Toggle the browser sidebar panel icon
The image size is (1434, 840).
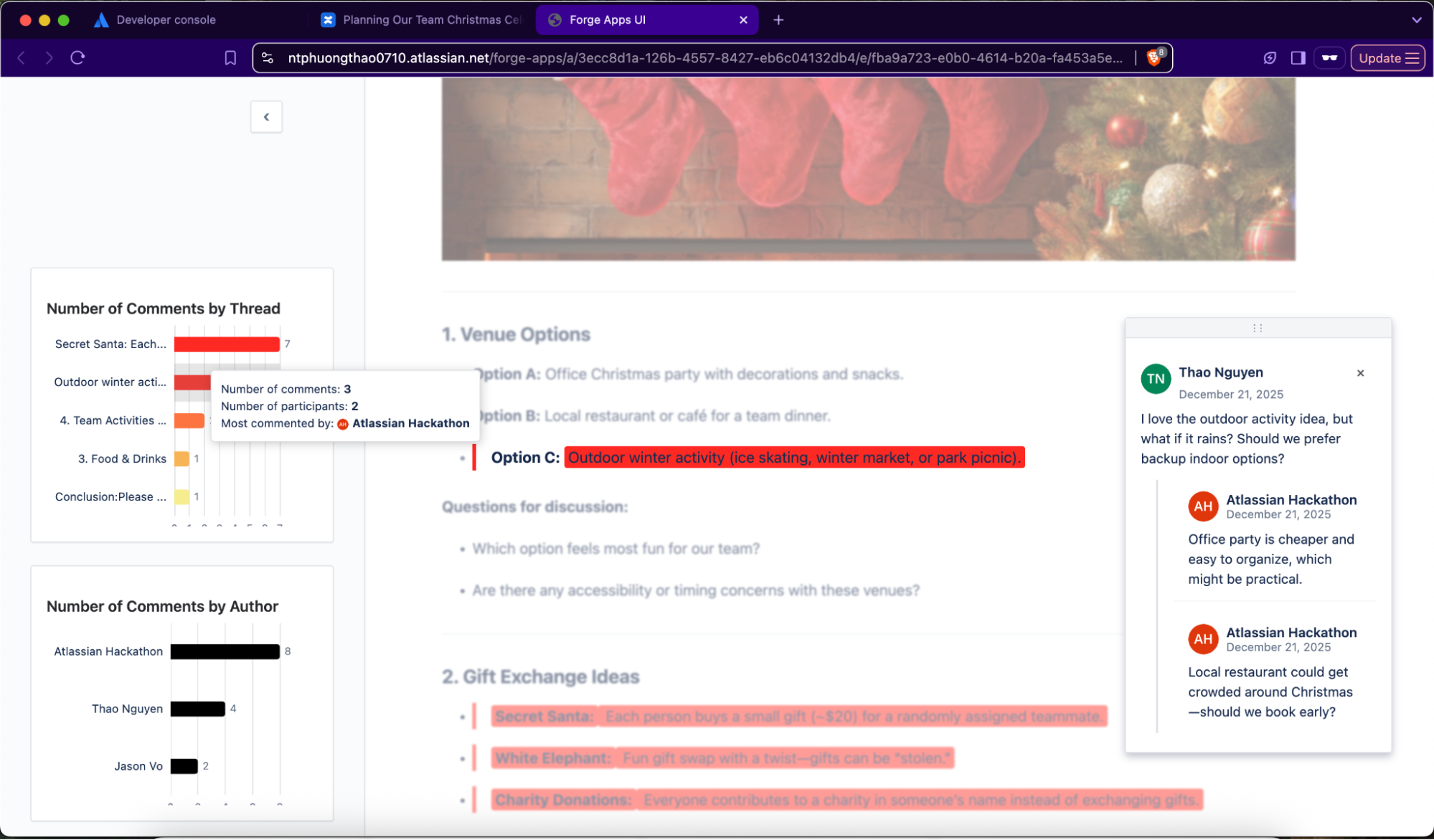(1298, 58)
